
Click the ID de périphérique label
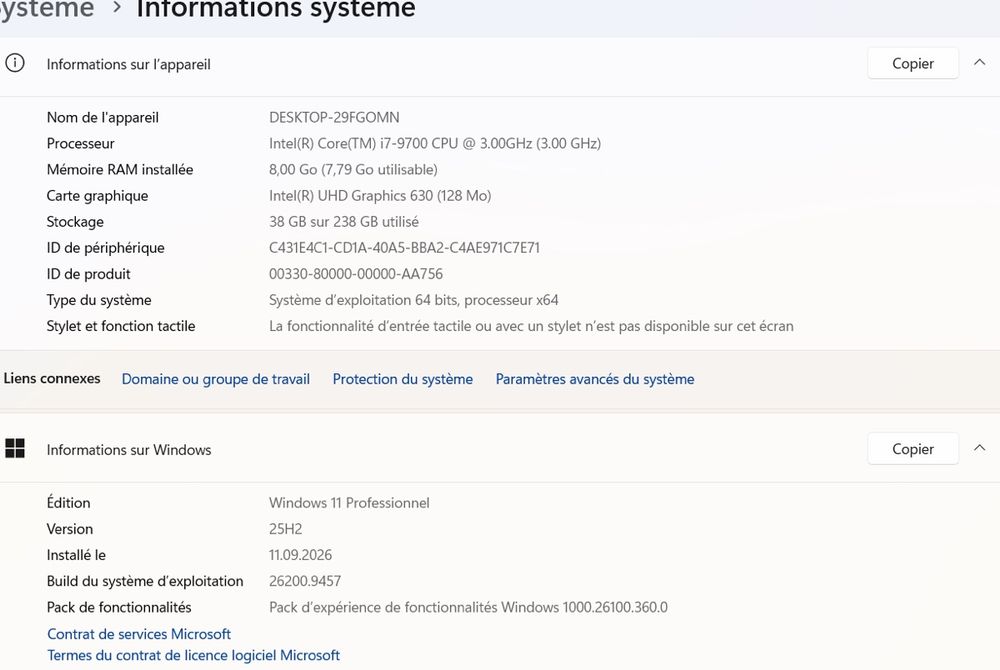point(105,248)
